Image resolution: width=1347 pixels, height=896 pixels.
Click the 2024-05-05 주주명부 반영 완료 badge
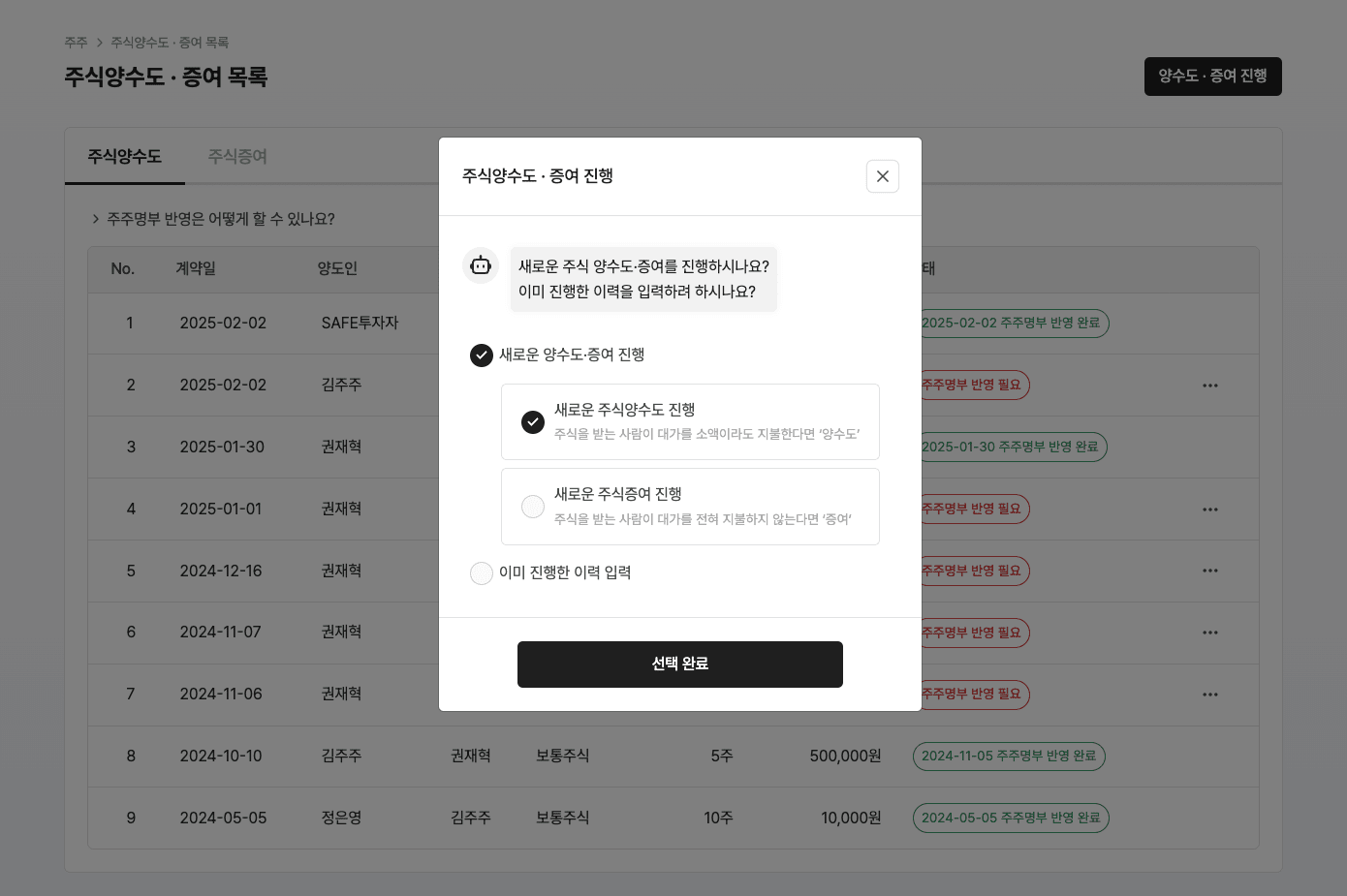[x=1011, y=818]
